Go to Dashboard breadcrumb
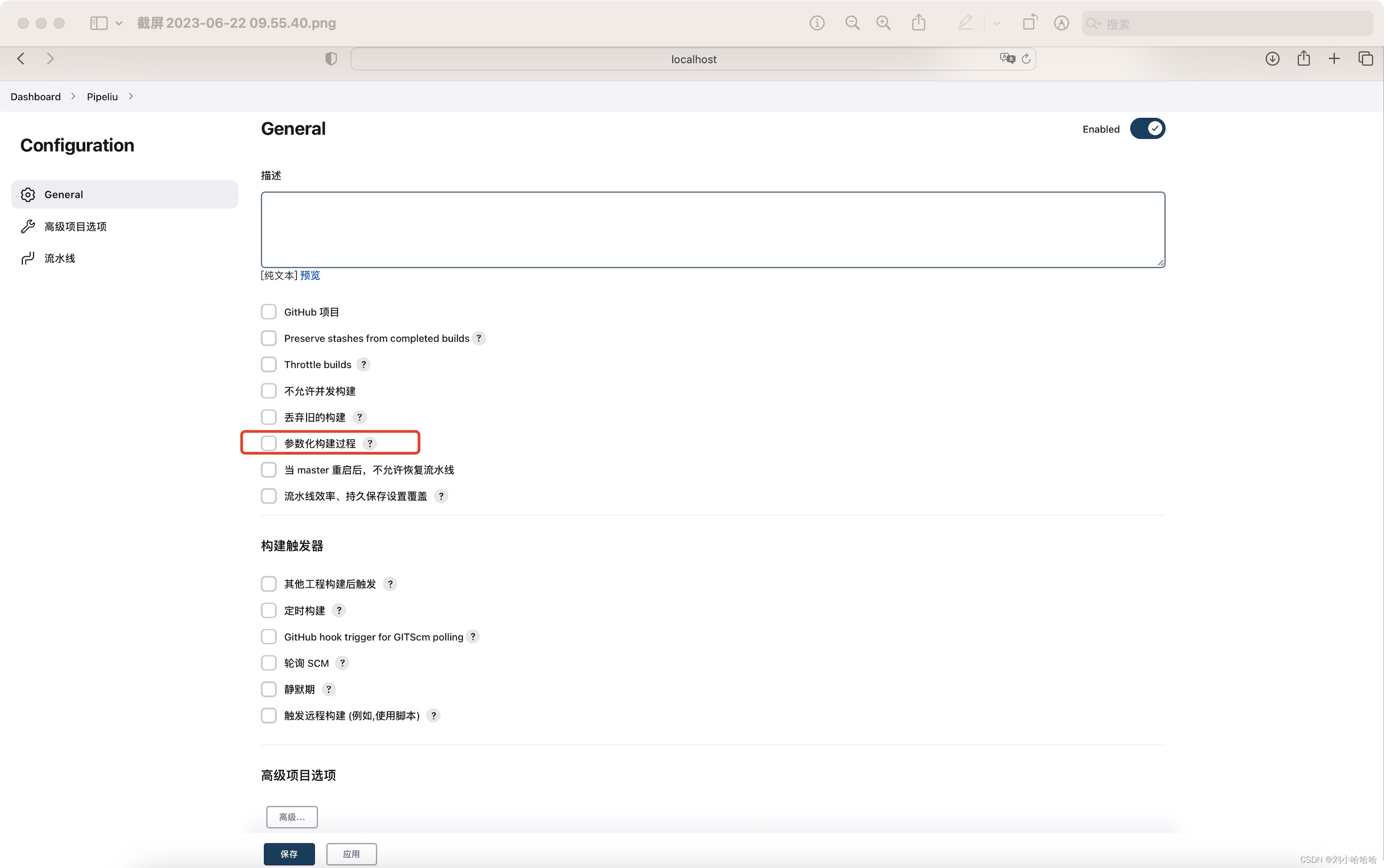1384x868 pixels. pos(36,97)
